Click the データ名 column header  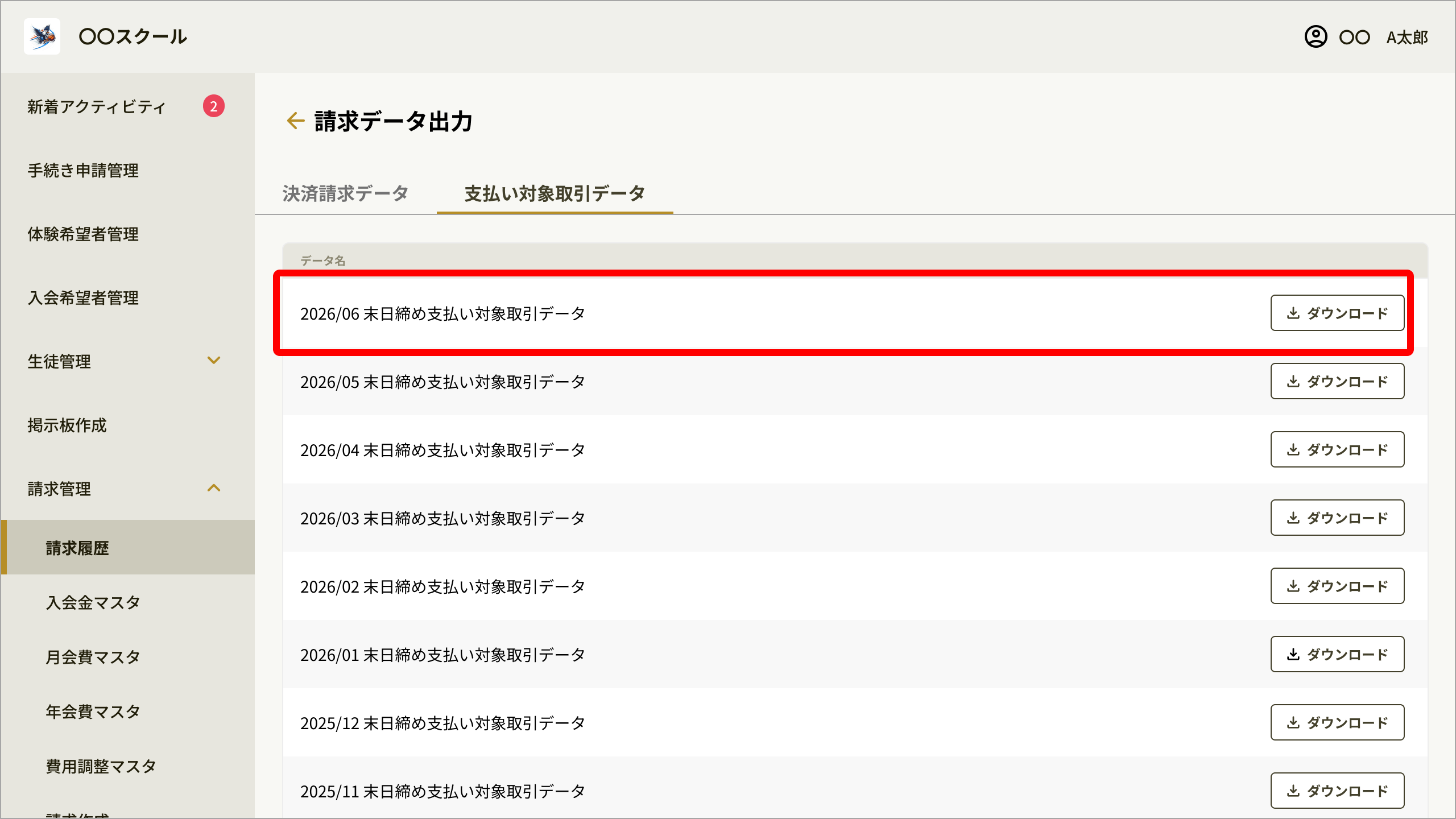(322, 260)
